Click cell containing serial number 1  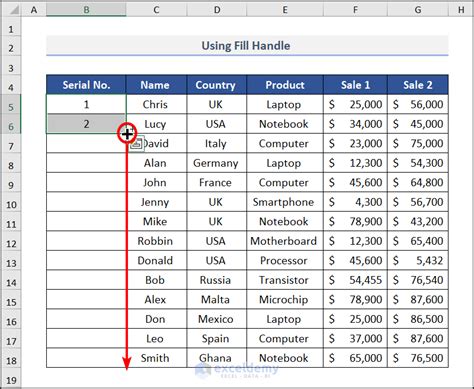86,104
